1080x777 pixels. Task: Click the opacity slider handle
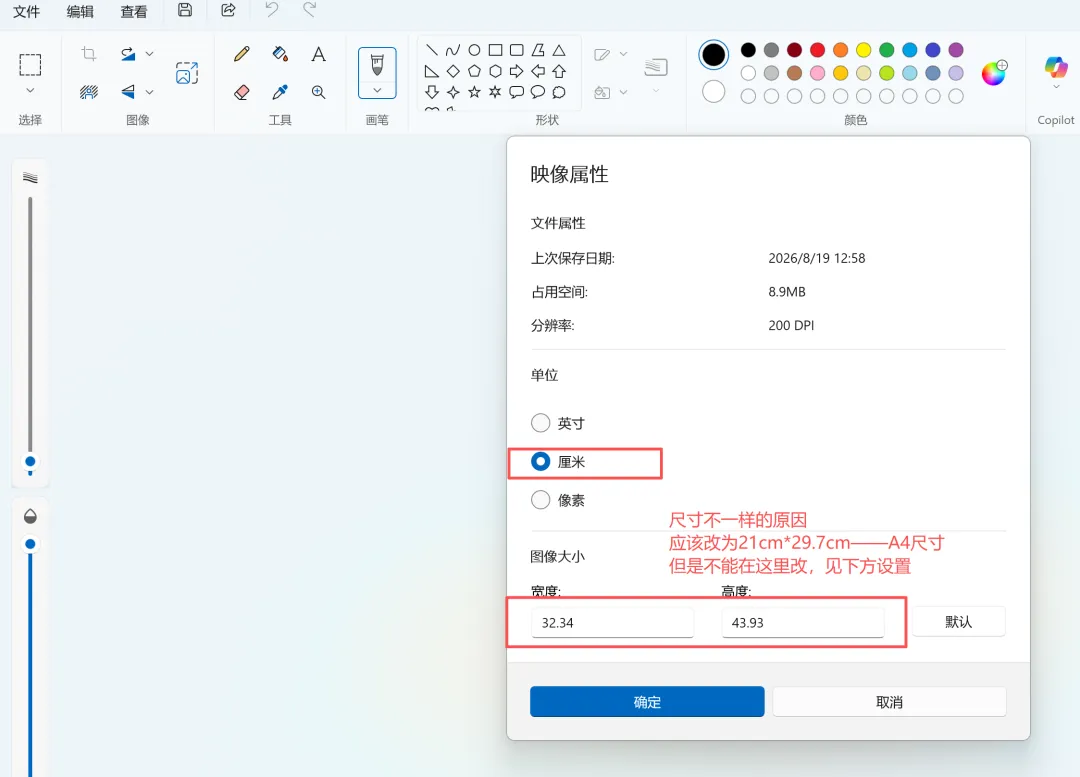click(x=30, y=544)
